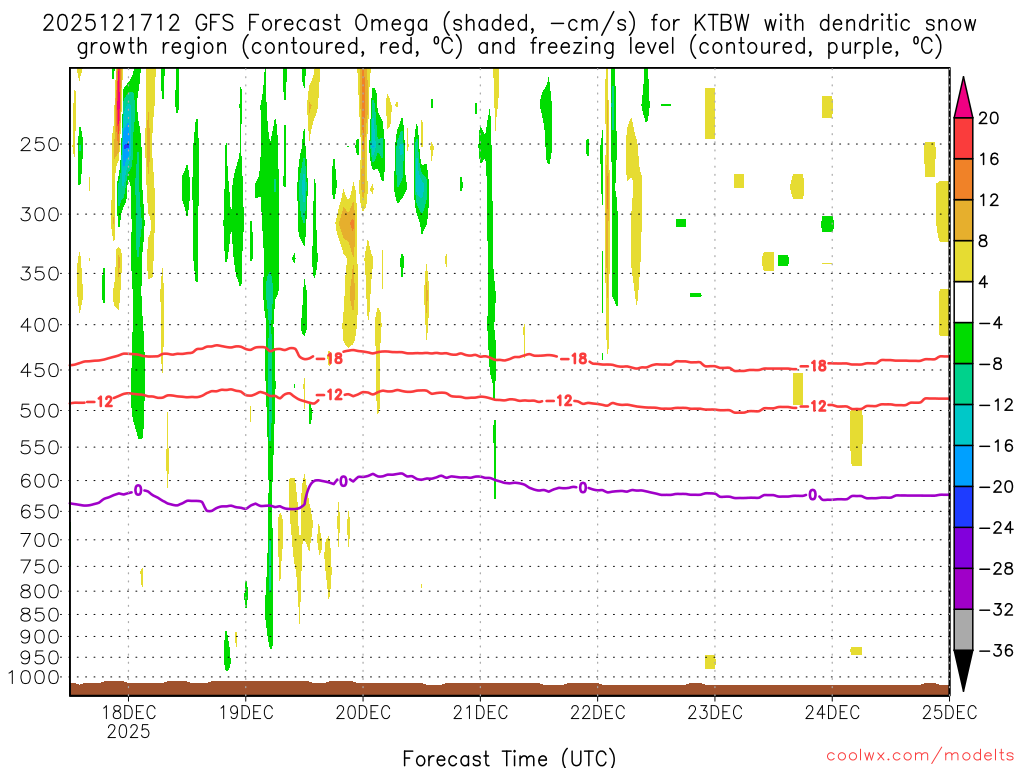Click the coolwx.com/modelts link text
This screenshot has height=768, width=1024.
tap(920, 756)
